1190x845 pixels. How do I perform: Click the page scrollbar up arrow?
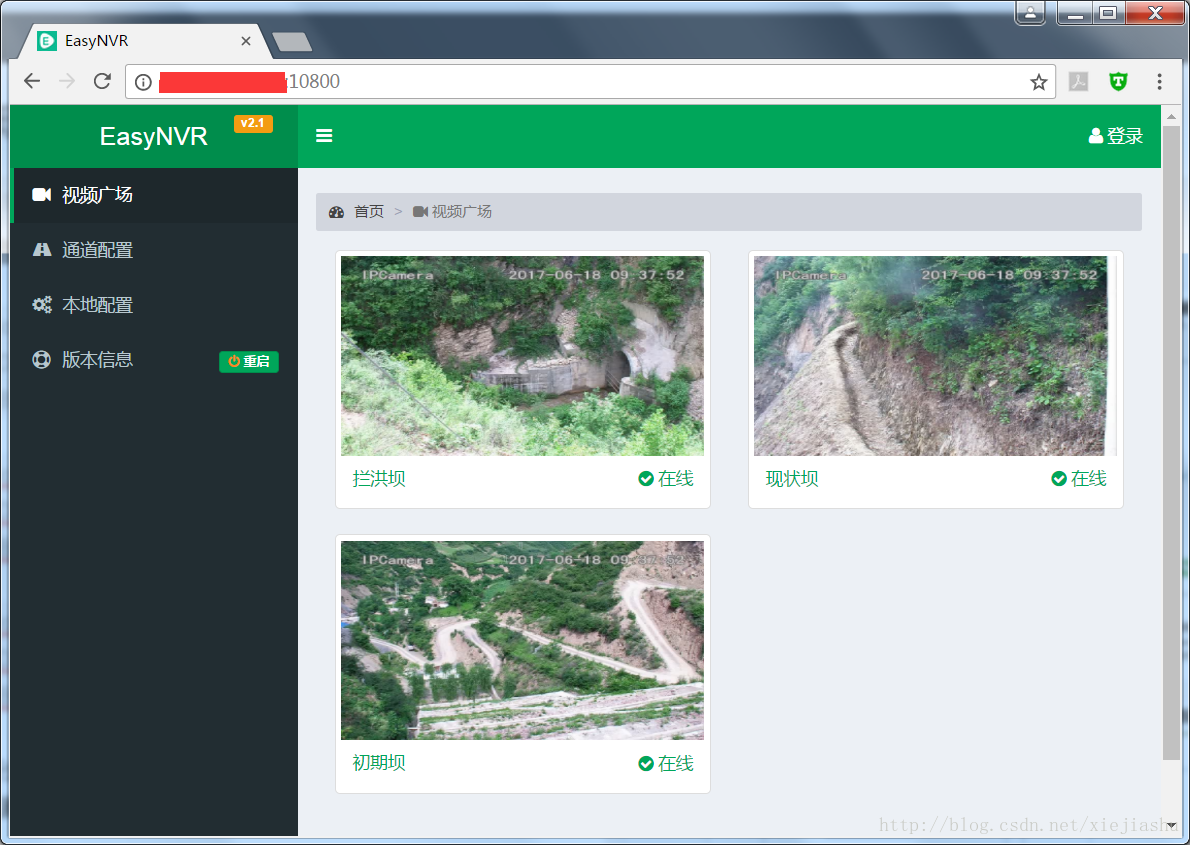(x=1171, y=117)
